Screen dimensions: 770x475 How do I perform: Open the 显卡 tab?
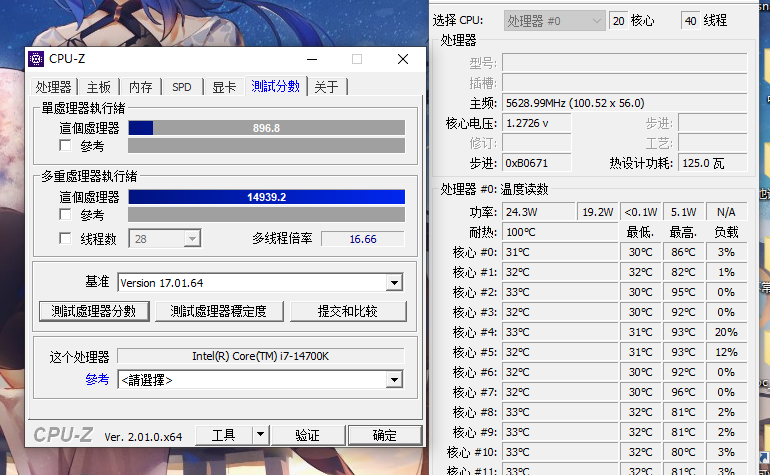click(224, 87)
